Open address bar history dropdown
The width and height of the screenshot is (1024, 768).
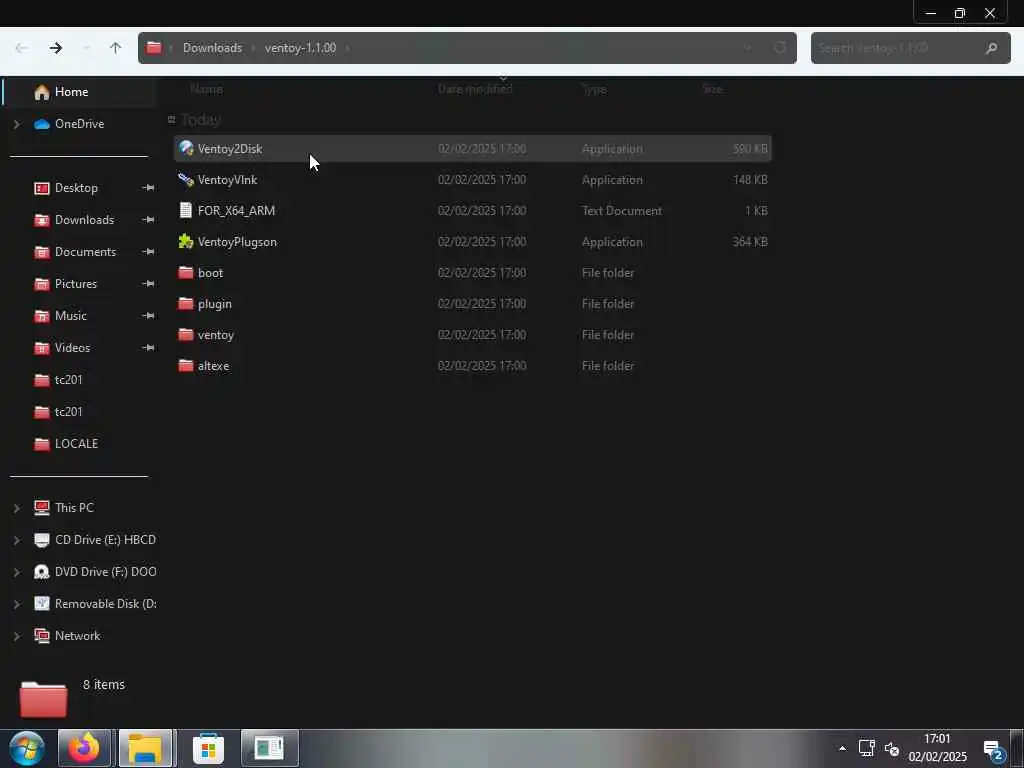[x=748, y=48]
